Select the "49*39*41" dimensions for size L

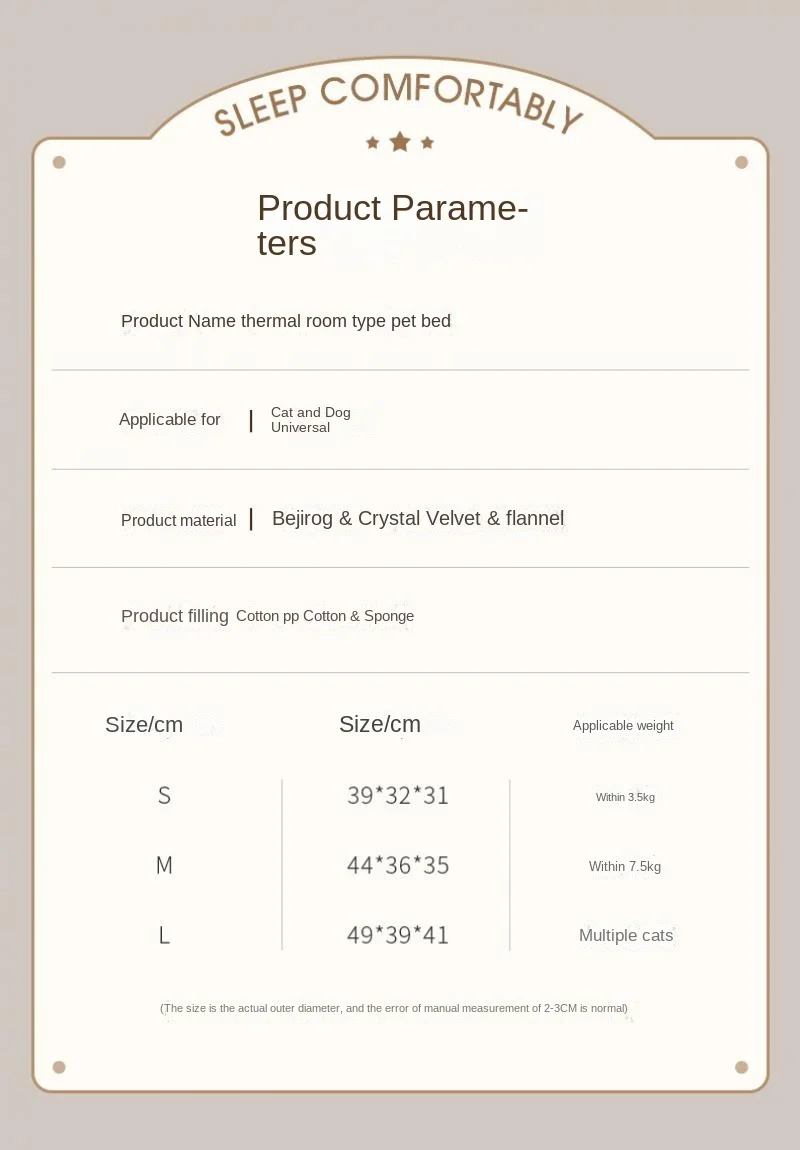[398, 935]
